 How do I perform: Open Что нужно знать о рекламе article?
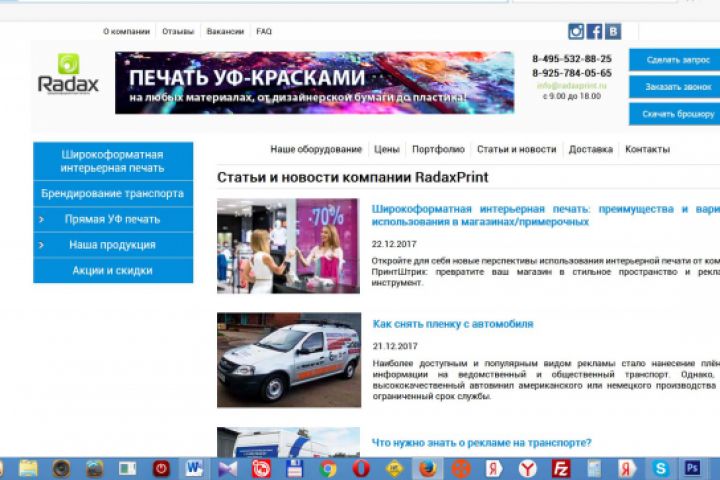(481, 443)
